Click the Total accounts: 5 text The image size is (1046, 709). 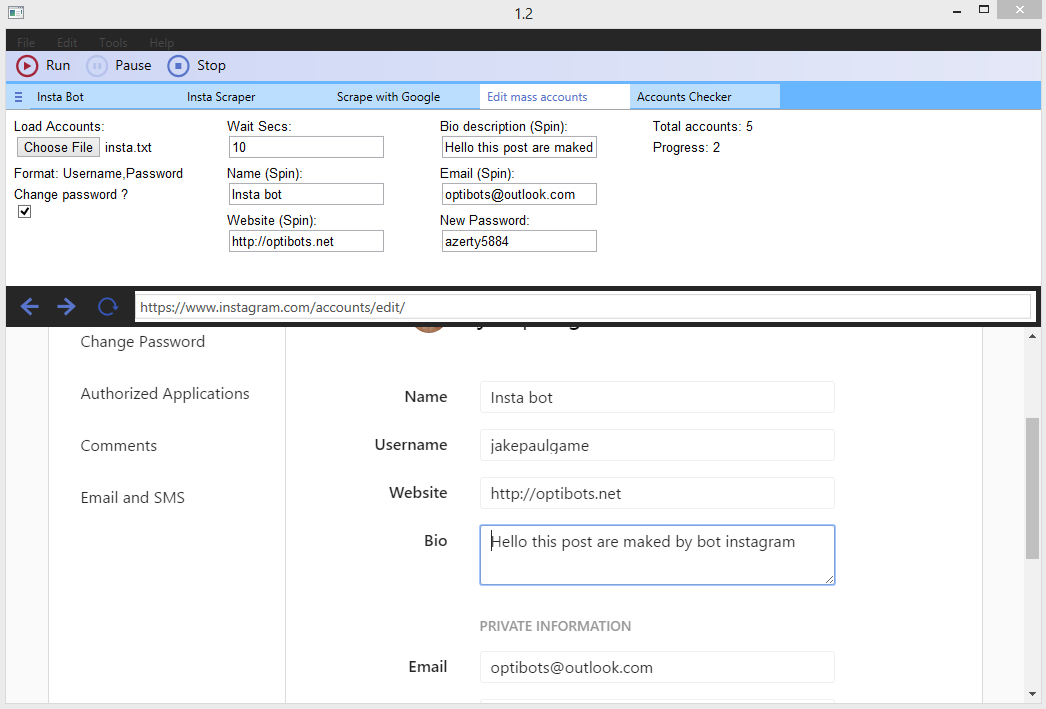pos(702,127)
